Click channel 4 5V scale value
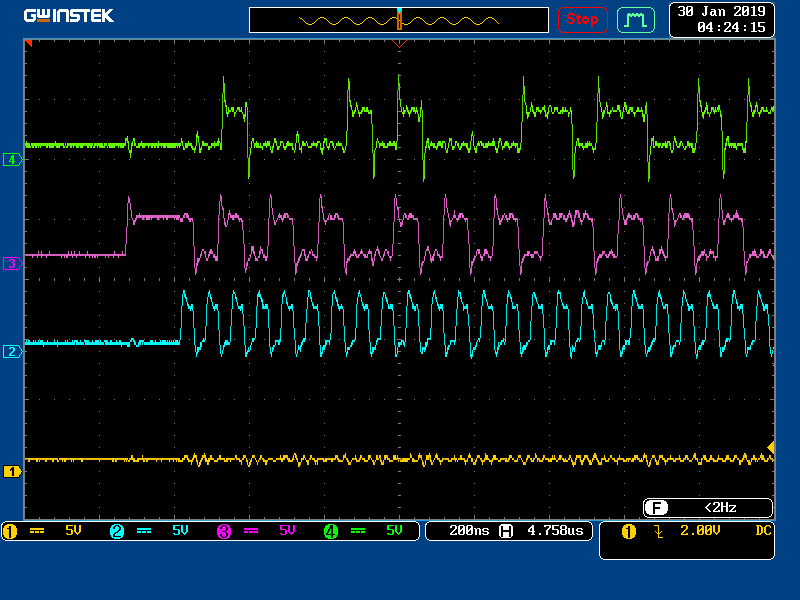Image resolution: width=800 pixels, height=600 pixels. [395, 531]
